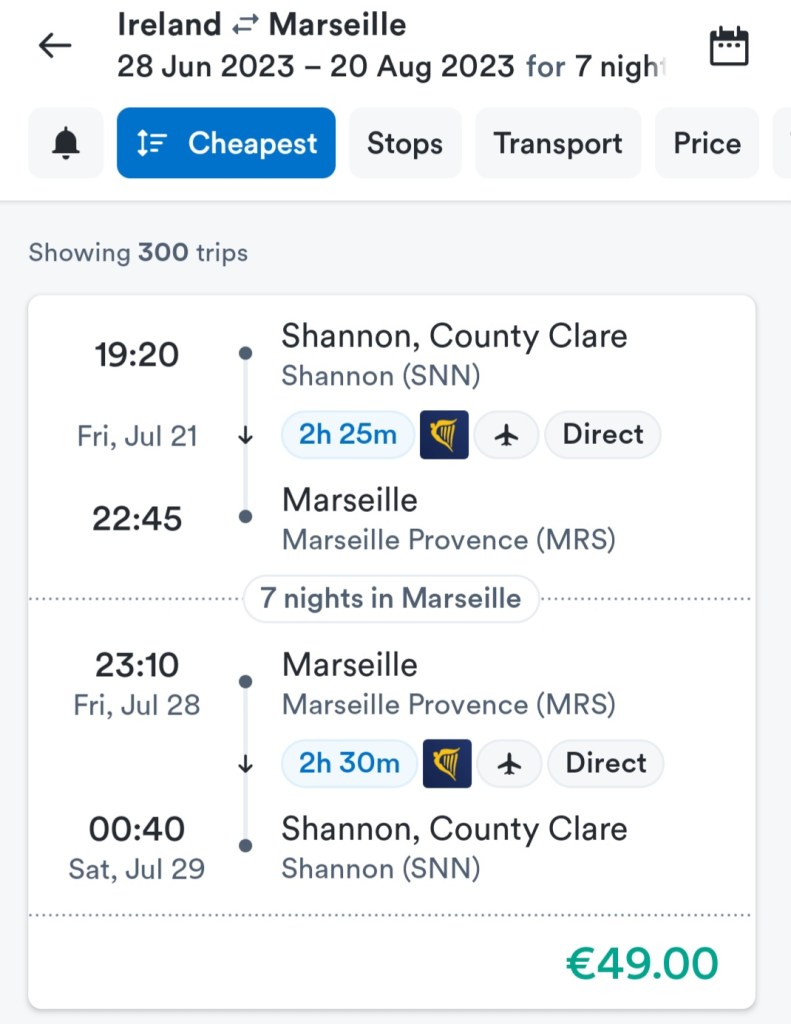Viewport: 791px width, 1024px height.
Task: Tap Ryanair logo on outbound flight
Action: click(444, 435)
